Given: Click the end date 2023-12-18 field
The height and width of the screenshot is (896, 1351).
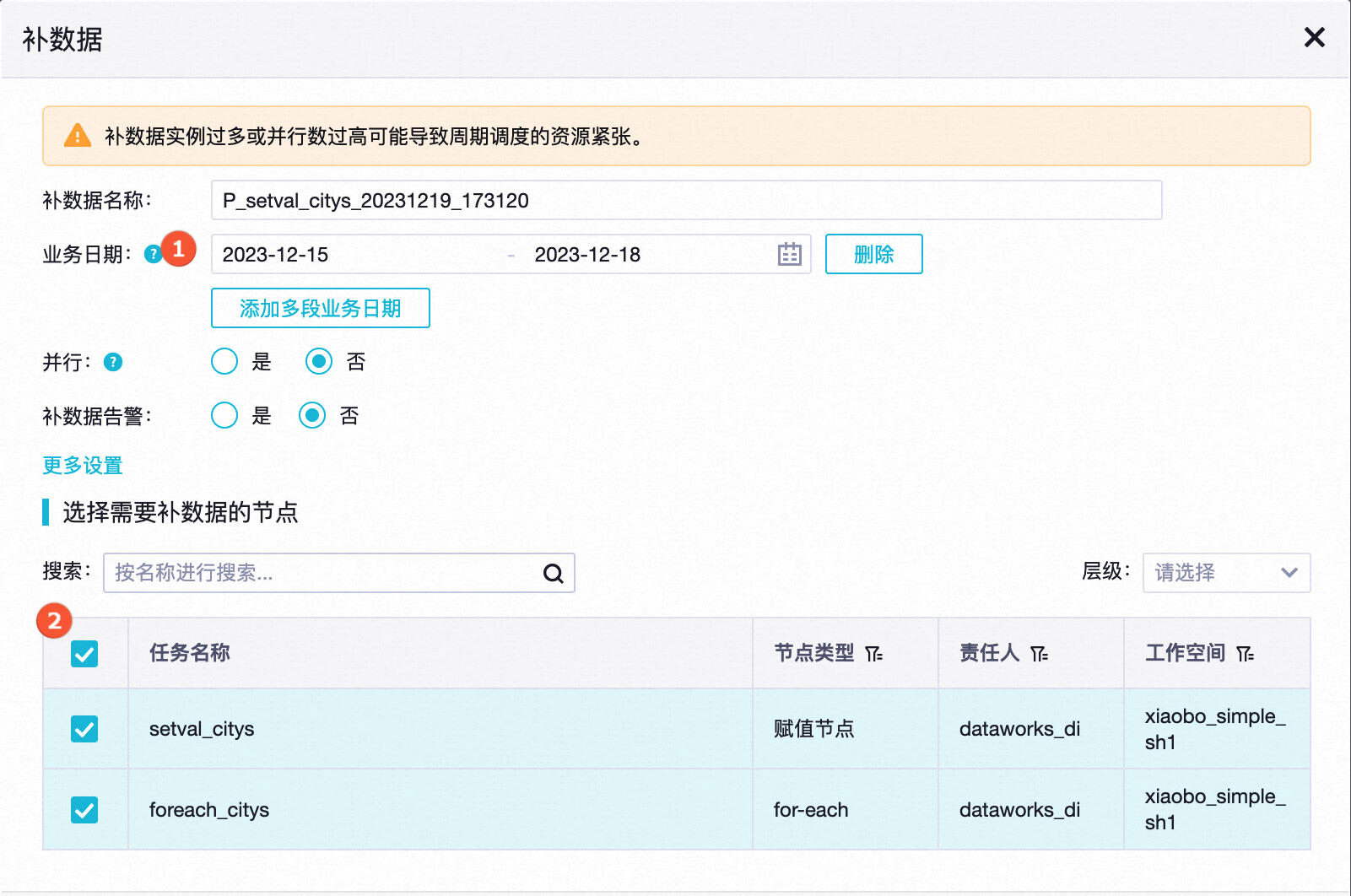Looking at the screenshot, I should click(x=587, y=255).
